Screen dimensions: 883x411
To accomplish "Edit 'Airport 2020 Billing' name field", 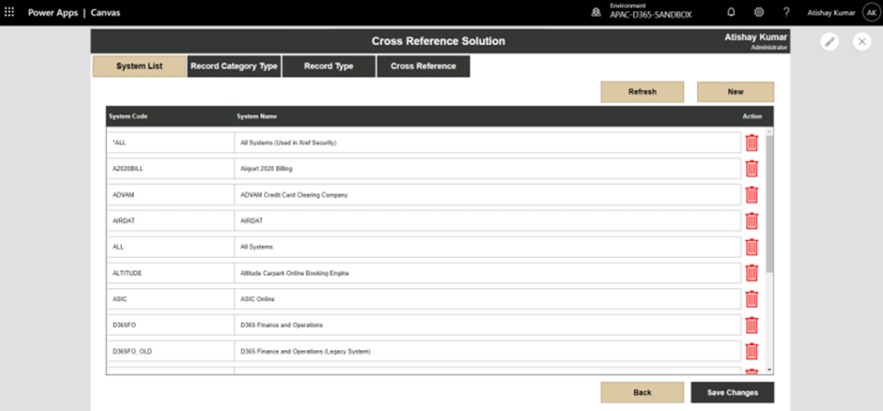I will click(488, 169).
